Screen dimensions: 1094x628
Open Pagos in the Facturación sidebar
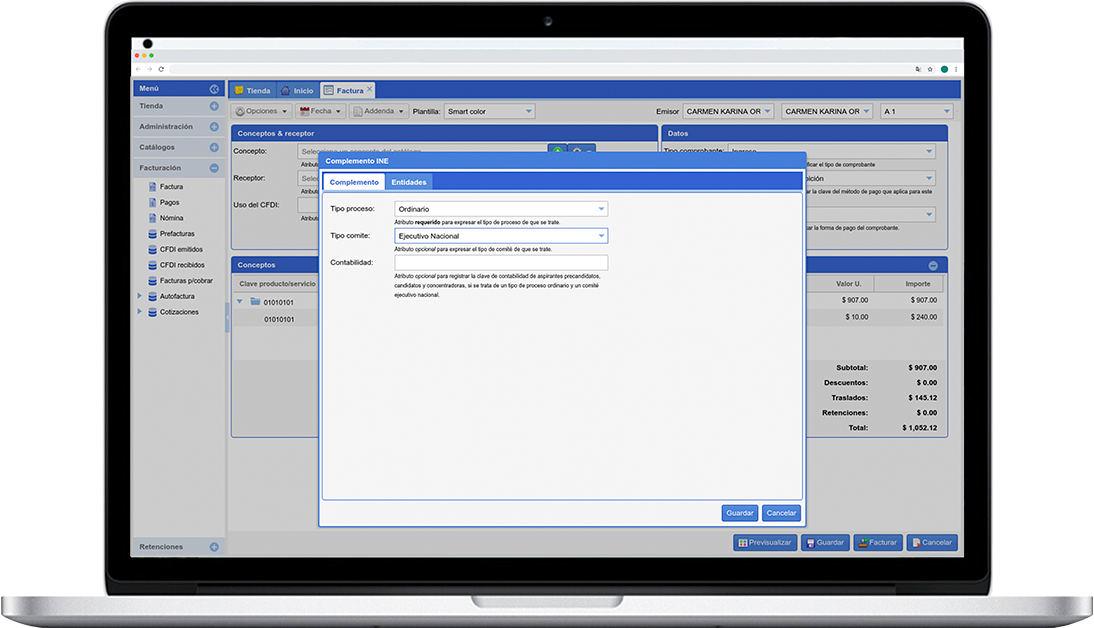[169, 202]
